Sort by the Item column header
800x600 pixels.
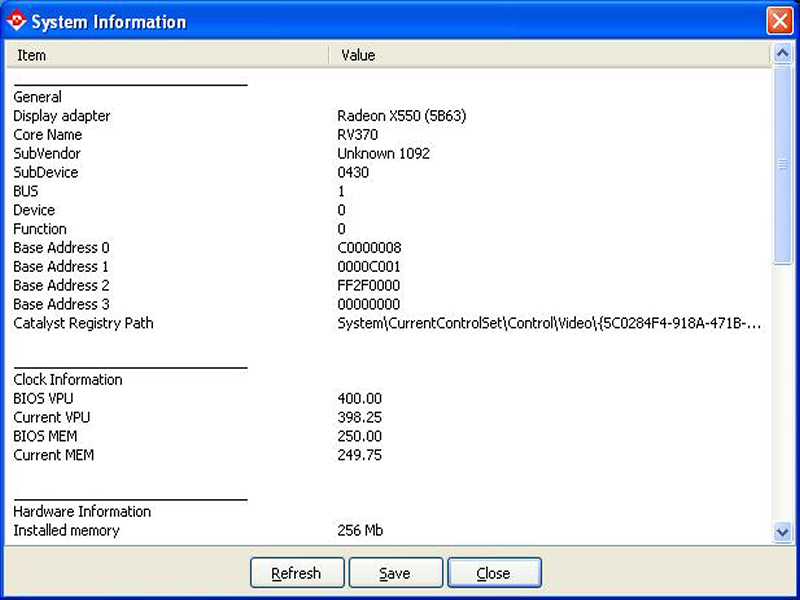[167, 55]
